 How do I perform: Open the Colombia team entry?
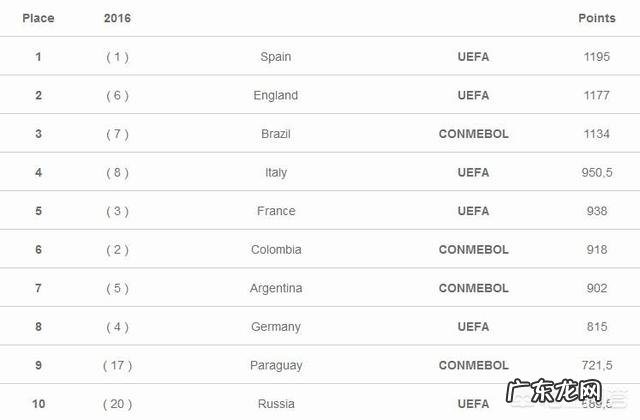coord(275,250)
